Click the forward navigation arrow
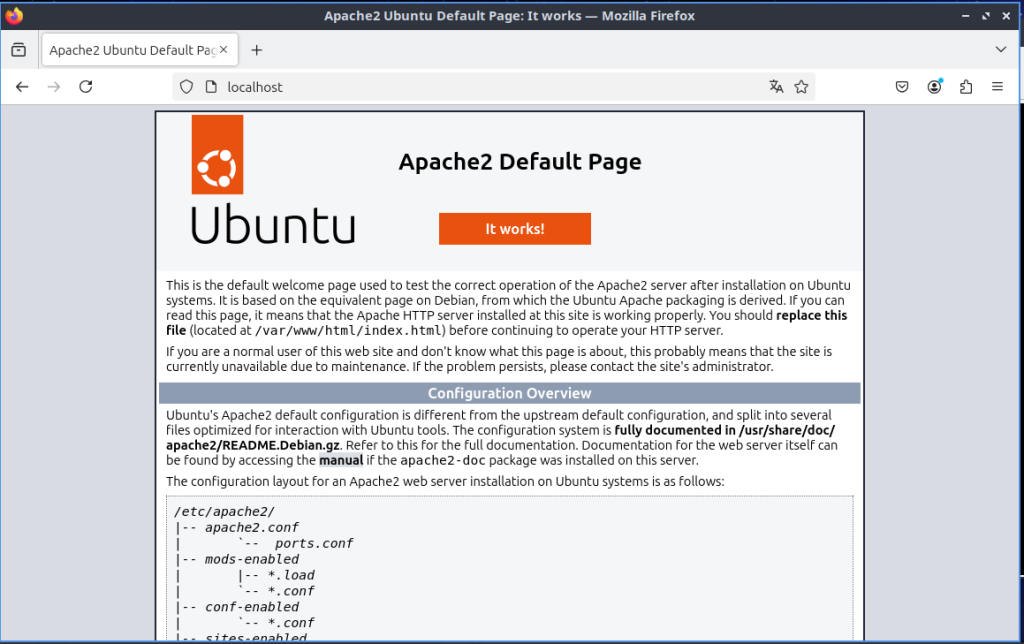Screen dimensions: 1024x644 [x=54, y=87]
